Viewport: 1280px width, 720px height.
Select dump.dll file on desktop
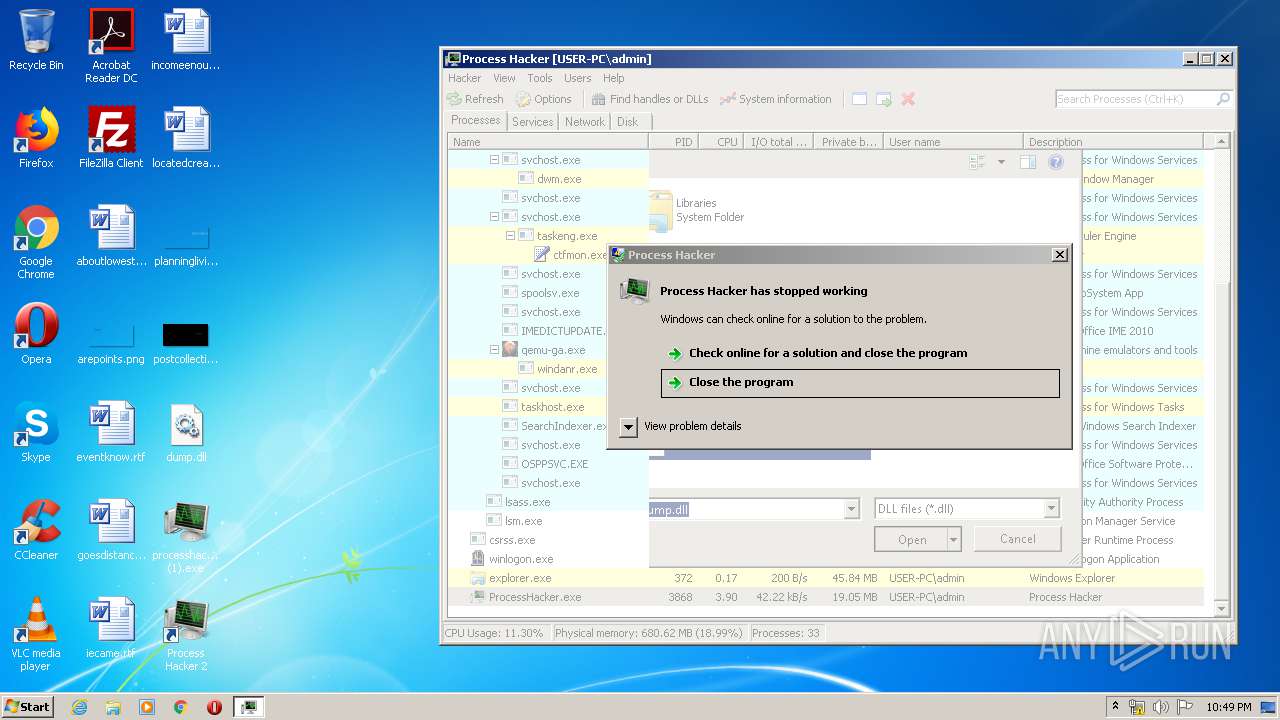click(186, 432)
